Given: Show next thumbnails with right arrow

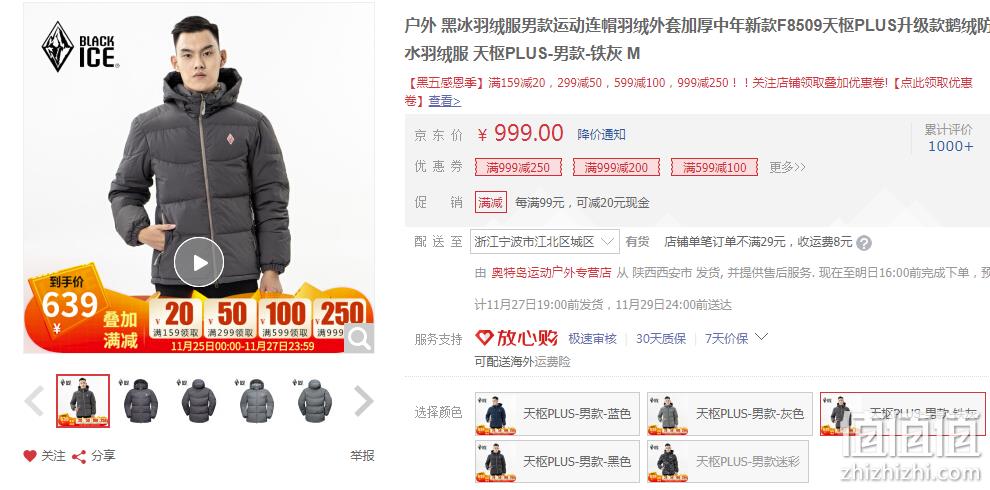Looking at the screenshot, I should (x=364, y=401).
